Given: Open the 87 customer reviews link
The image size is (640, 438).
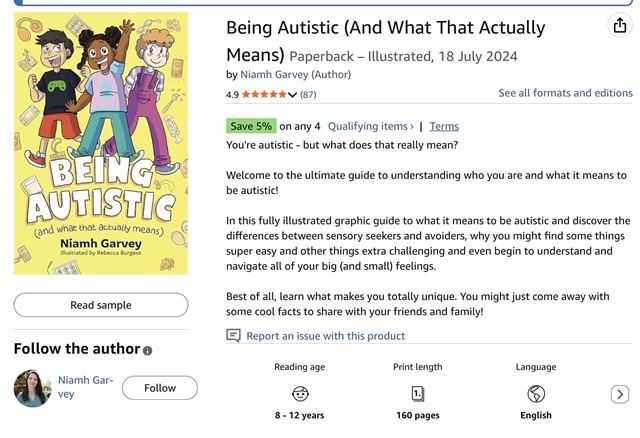Looking at the screenshot, I should [x=308, y=94].
